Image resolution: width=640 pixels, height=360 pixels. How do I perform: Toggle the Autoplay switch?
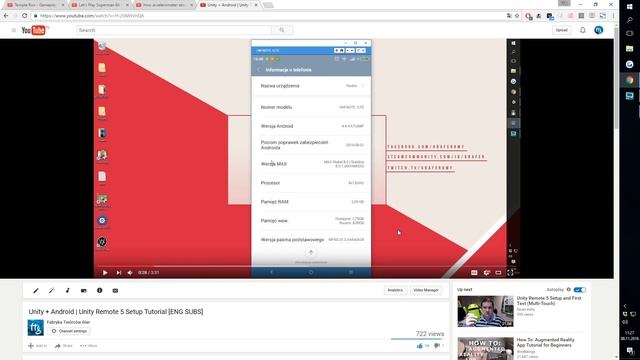point(580,290)
